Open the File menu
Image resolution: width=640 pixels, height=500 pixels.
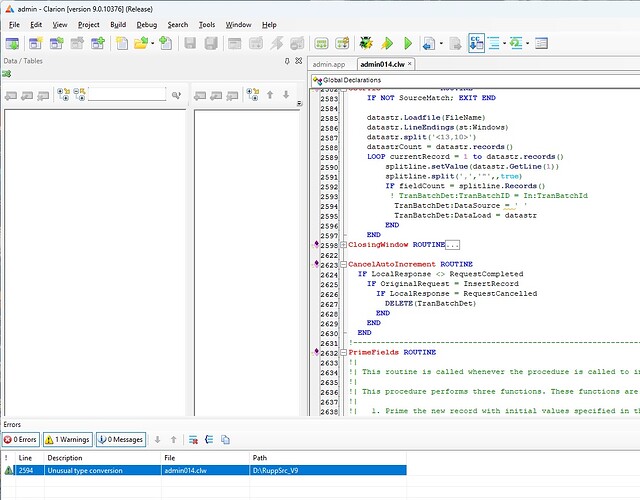tap(14, 25)
